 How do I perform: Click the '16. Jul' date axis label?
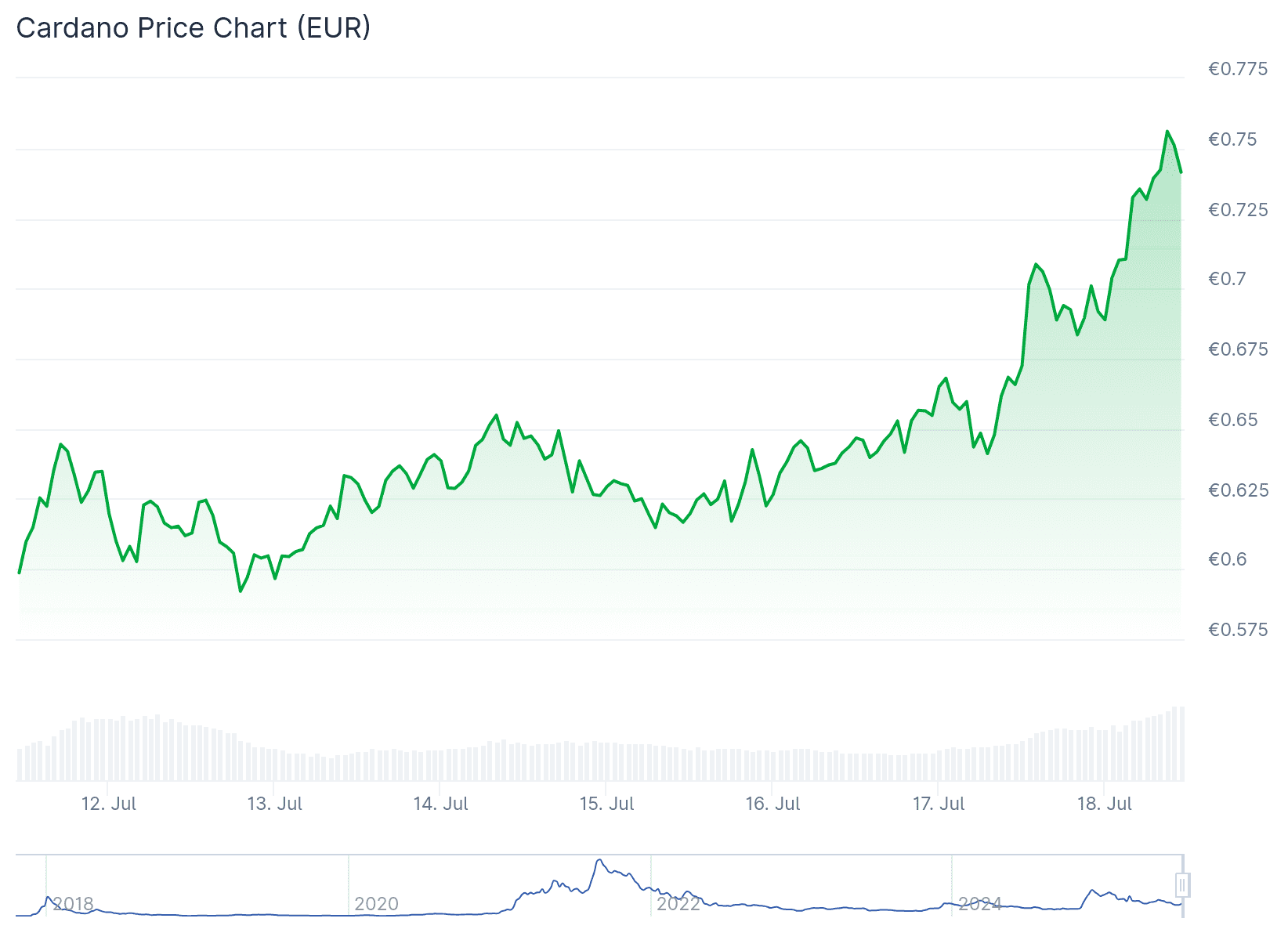click(x=773, y=804)
